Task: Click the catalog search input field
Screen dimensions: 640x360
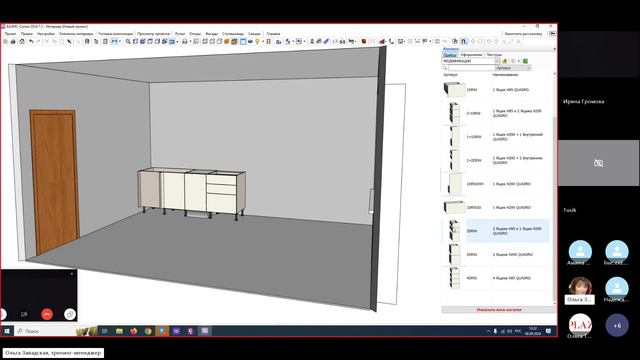Action: (471, 68)
